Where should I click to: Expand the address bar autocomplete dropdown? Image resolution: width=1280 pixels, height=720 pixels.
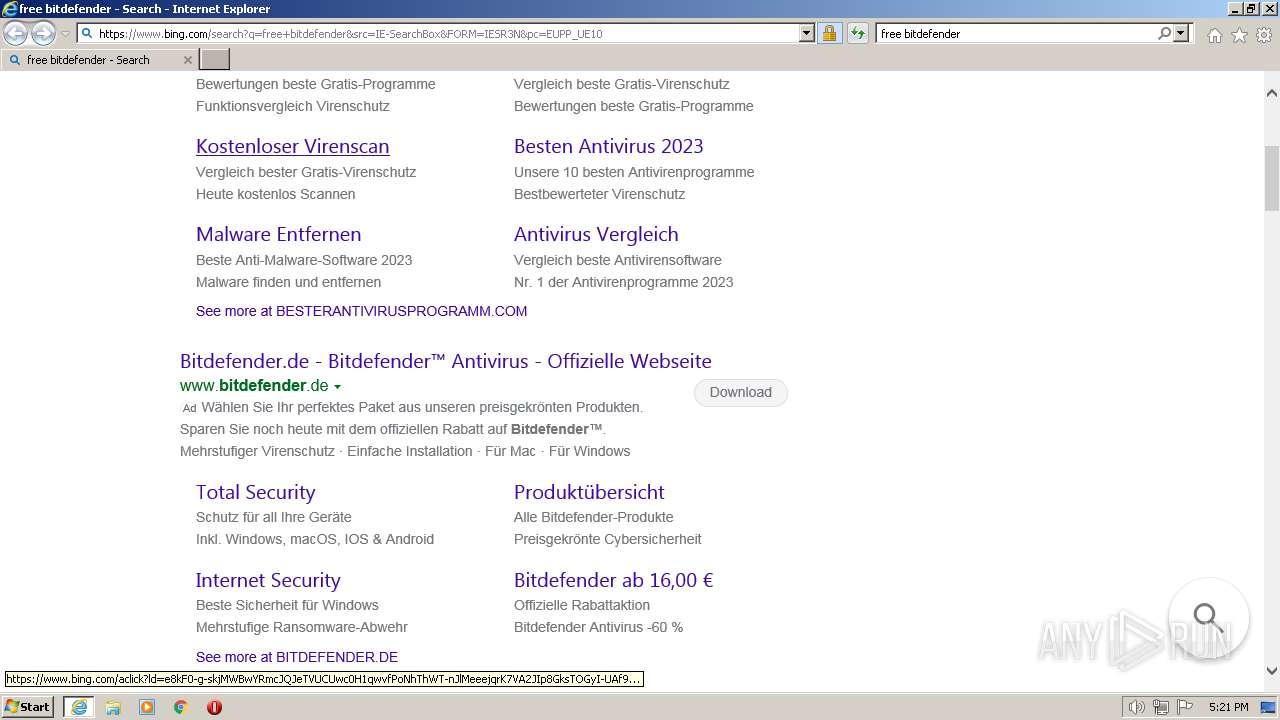(x=807, y=33)
